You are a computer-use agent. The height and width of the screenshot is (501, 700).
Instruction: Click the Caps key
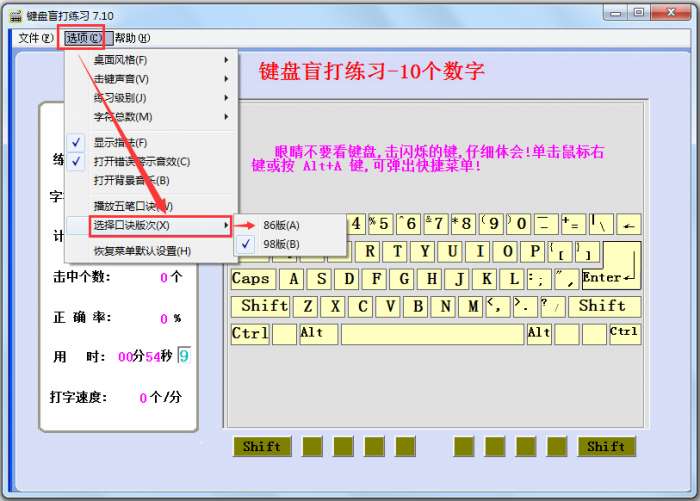253,279
